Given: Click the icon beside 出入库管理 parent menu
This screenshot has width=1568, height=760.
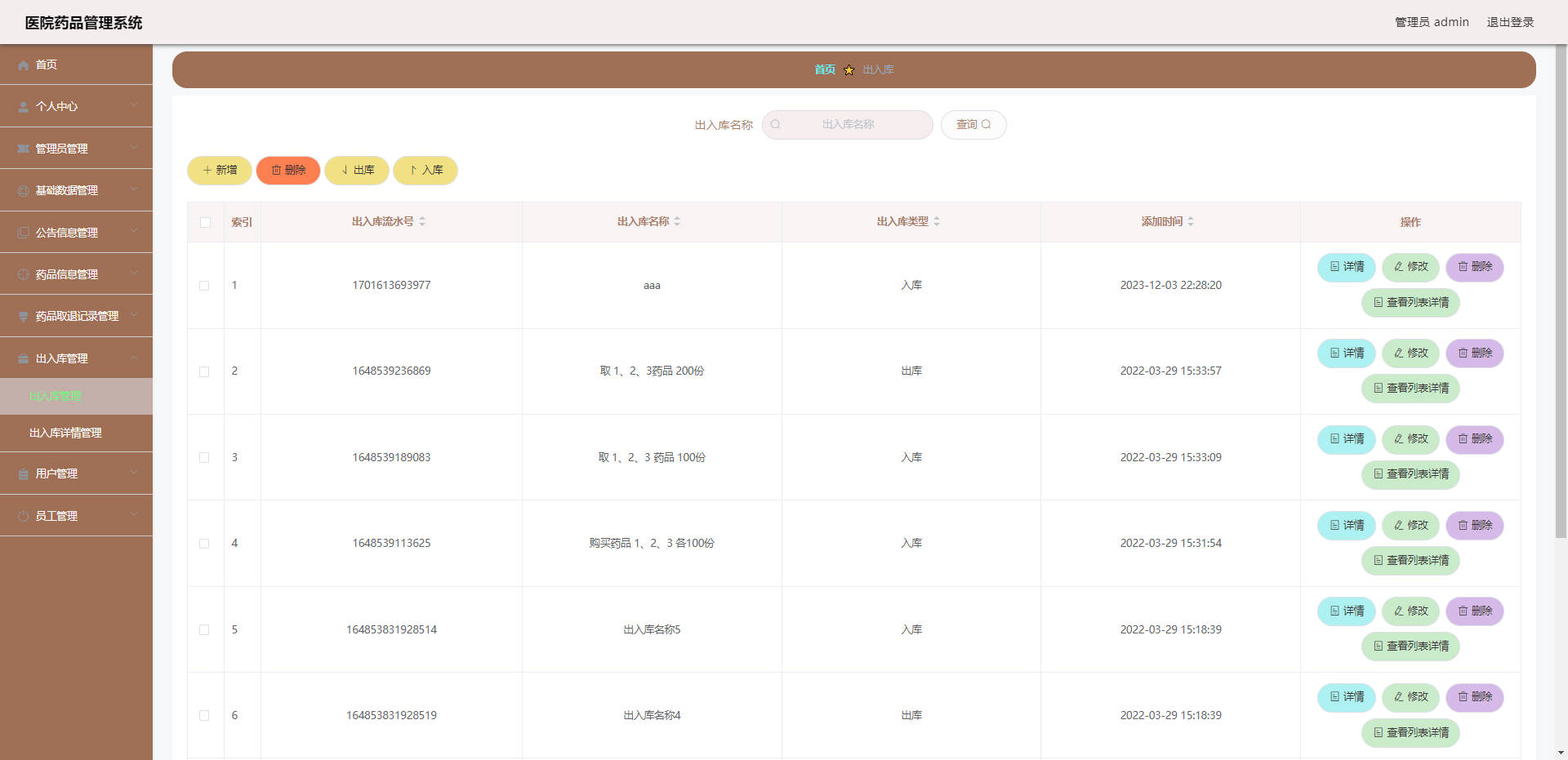Looking at the screenshot, I should pyautogui.click(x=23, y=358).
